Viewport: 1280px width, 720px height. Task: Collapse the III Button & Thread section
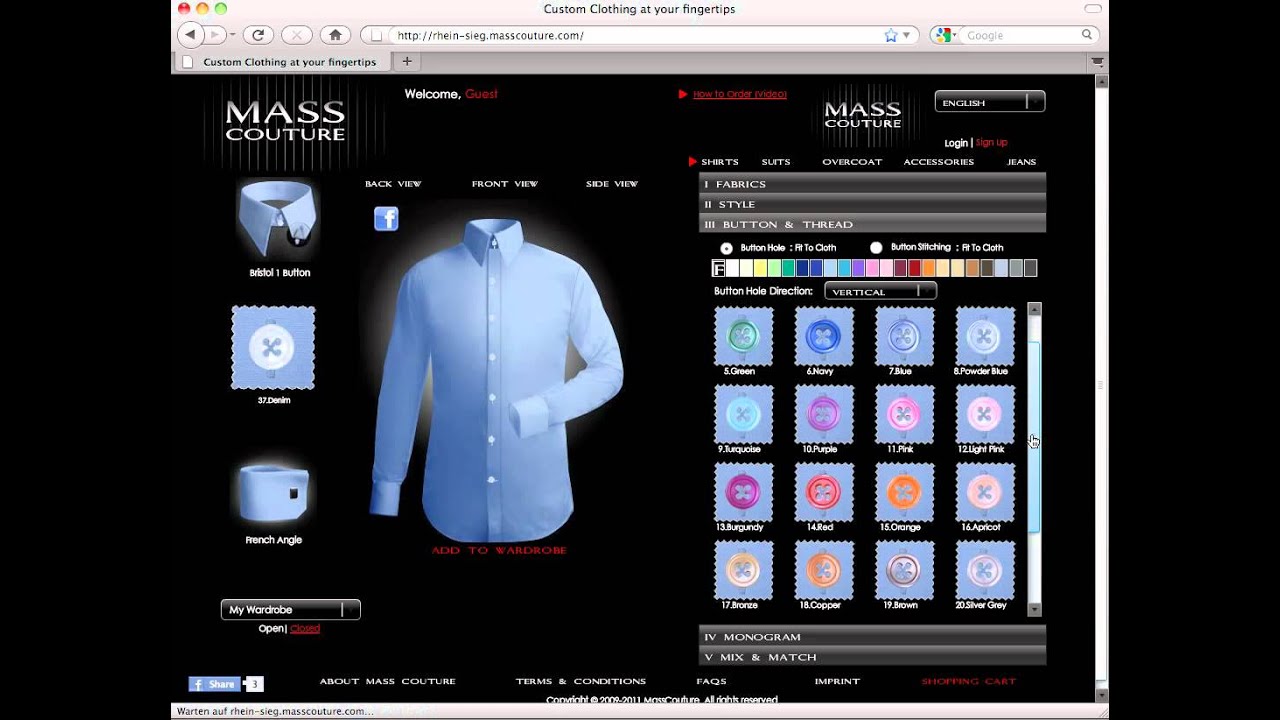(x=872, y=224)
